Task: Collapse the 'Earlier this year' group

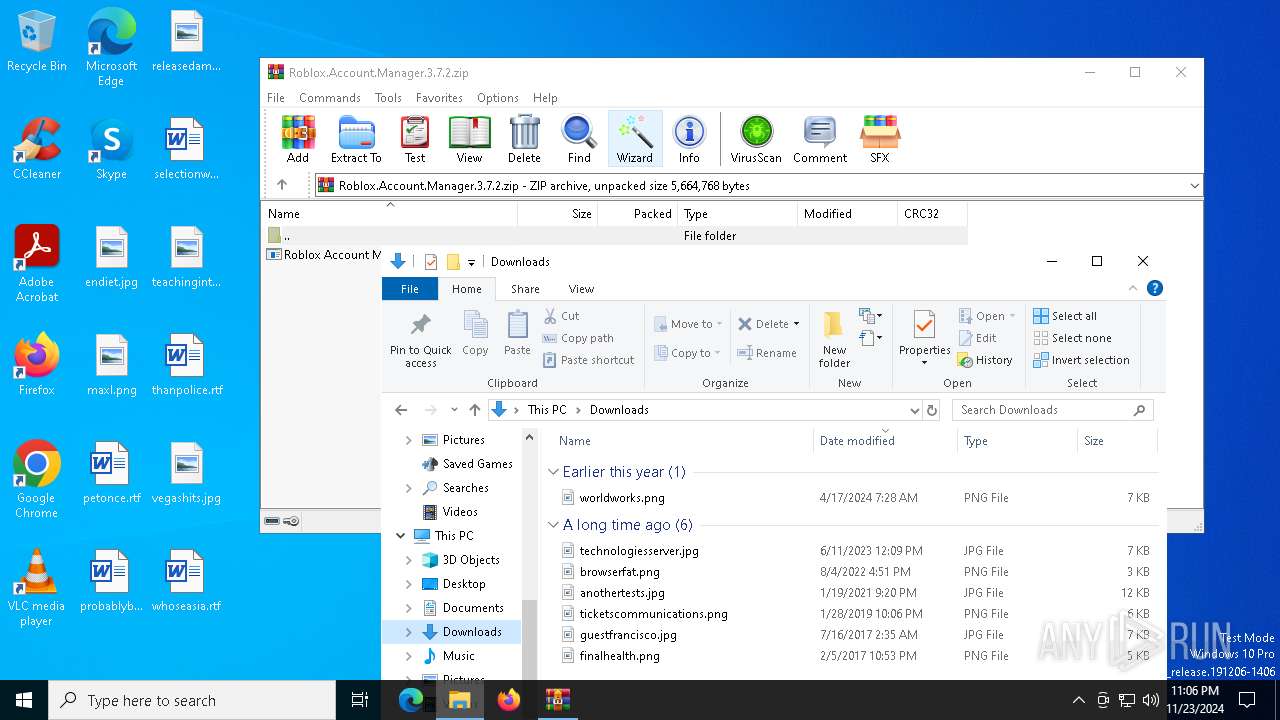Action: pos(553,472)
